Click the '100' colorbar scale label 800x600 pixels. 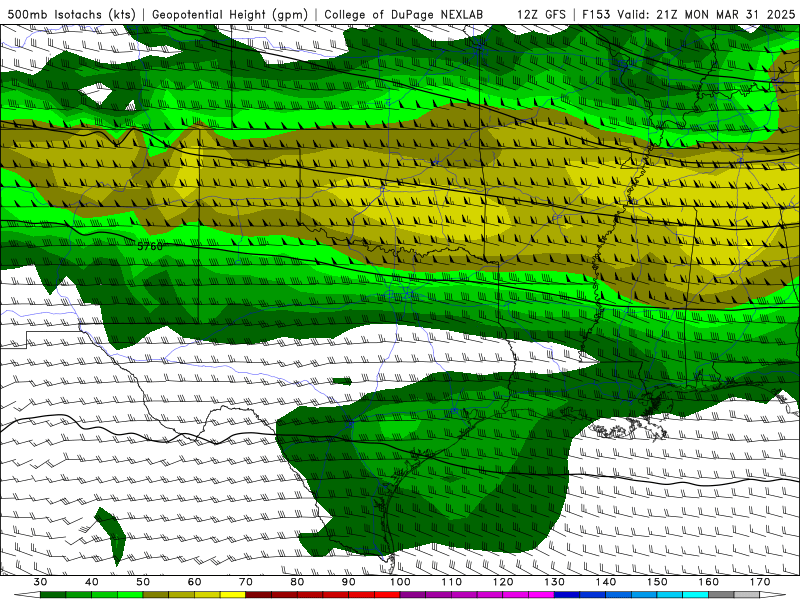[x=400, y=582]
